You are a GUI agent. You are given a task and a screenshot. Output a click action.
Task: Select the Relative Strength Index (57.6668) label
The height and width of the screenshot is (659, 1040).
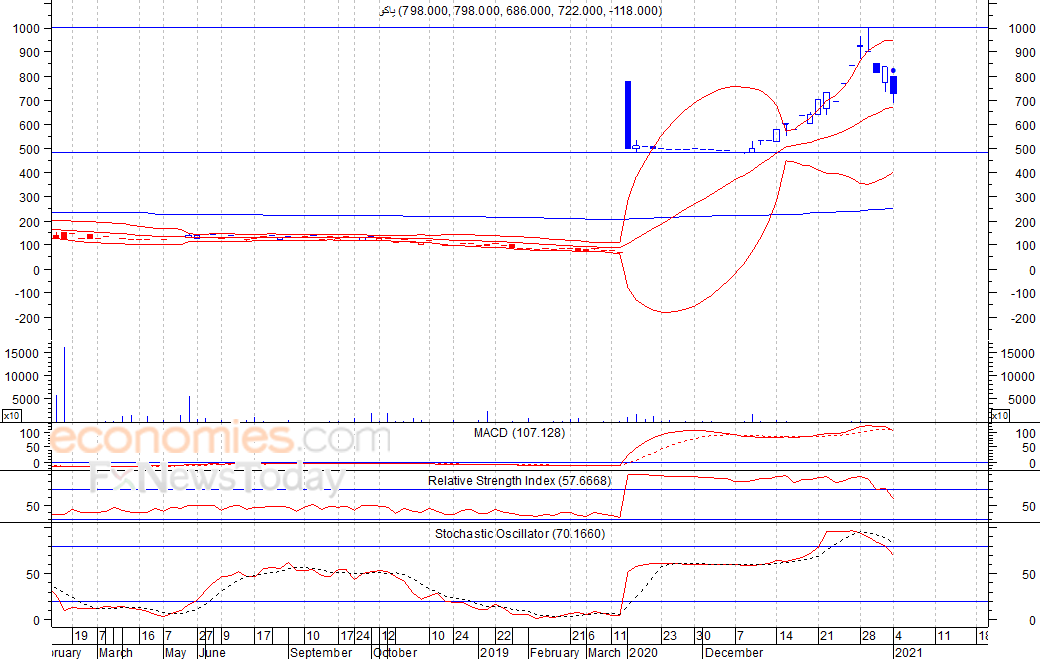pos(519,481)
